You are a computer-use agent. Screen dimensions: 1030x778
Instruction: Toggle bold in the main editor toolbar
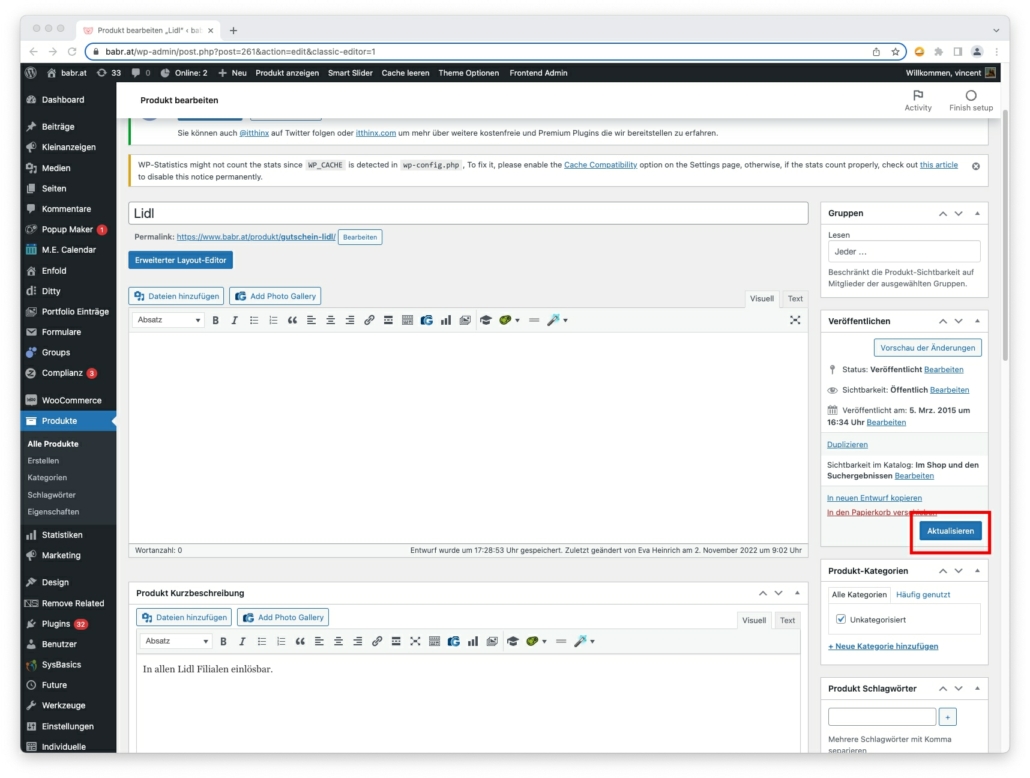tap(215, 320)
